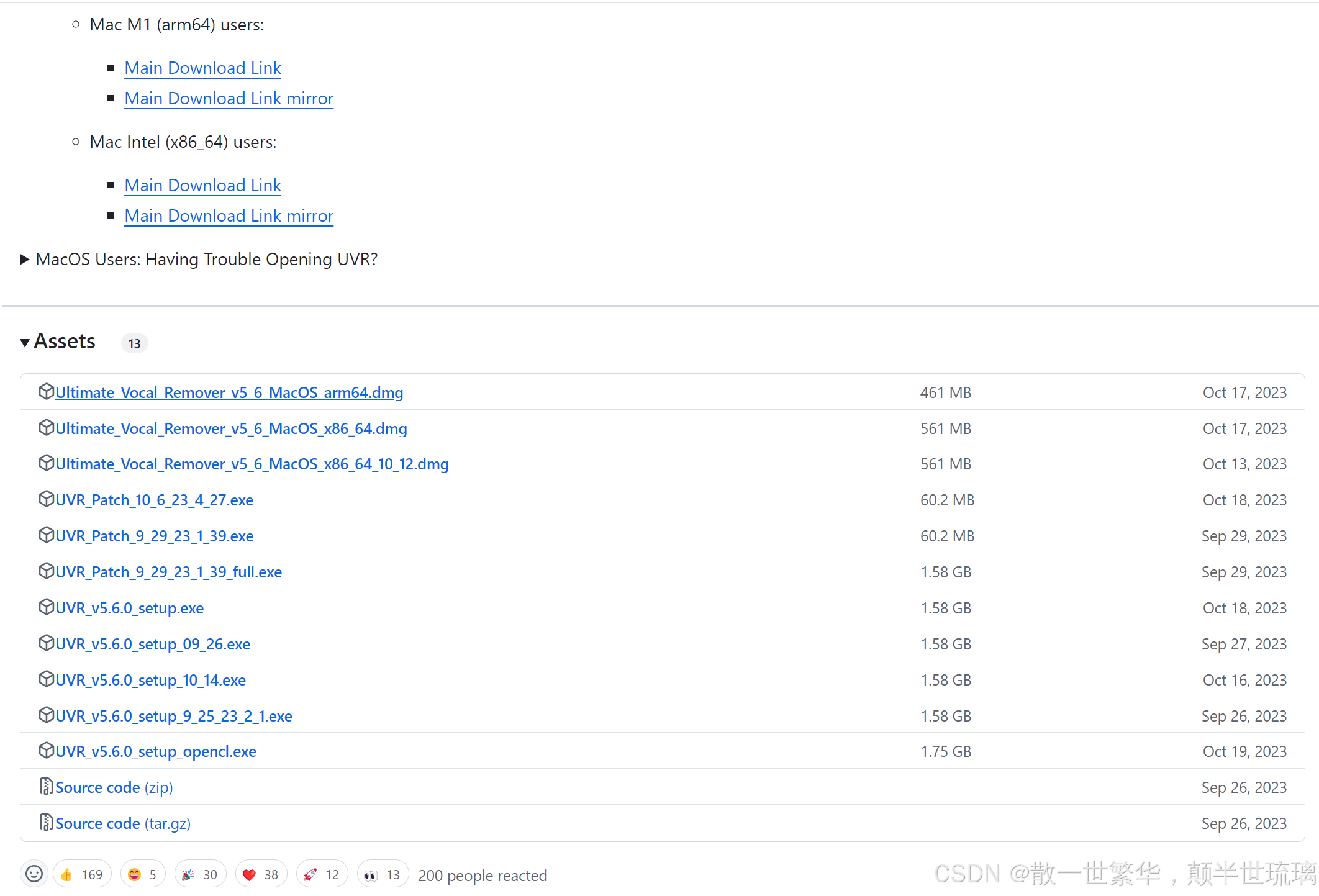Download UVR_v5.6.0_setup_09_26.exe
Viewport: 1319px width, 896px height.
coord(153,644)
